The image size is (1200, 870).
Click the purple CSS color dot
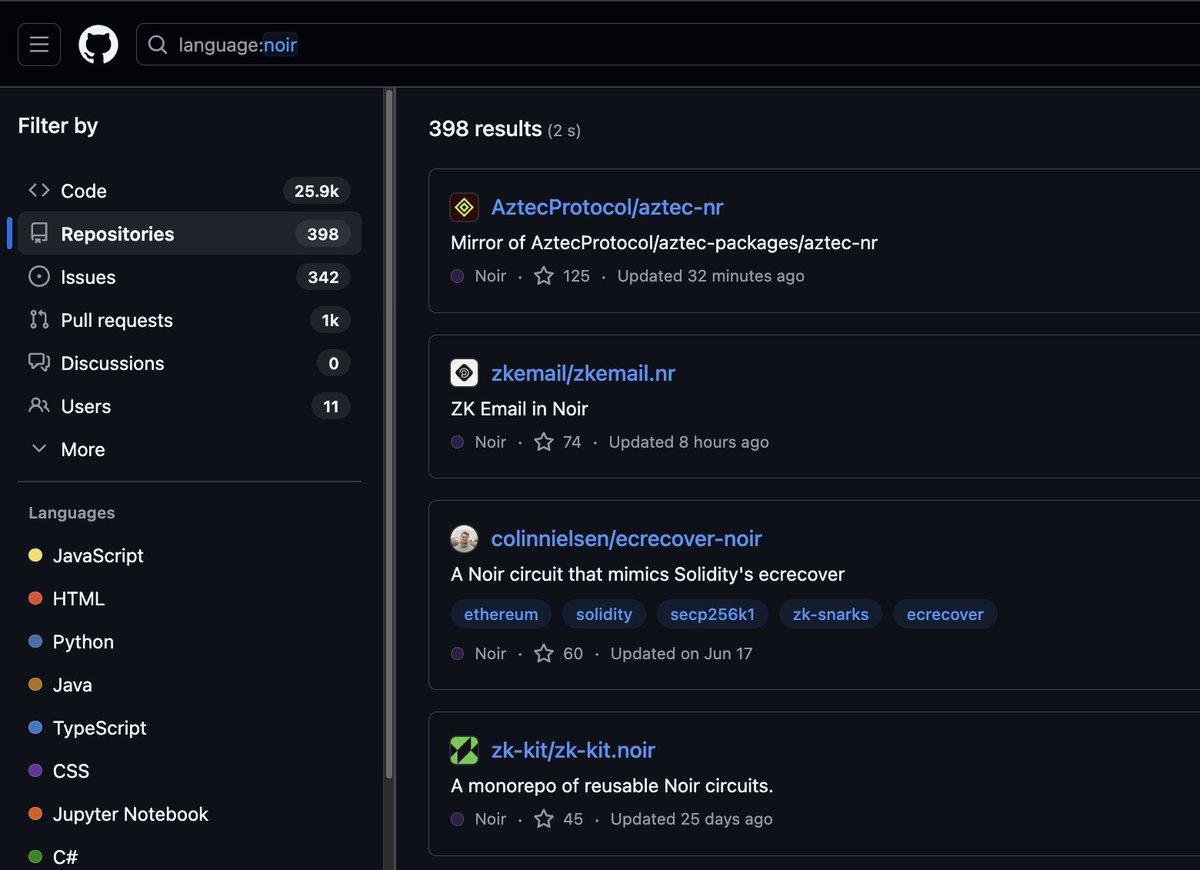(35, 771)
